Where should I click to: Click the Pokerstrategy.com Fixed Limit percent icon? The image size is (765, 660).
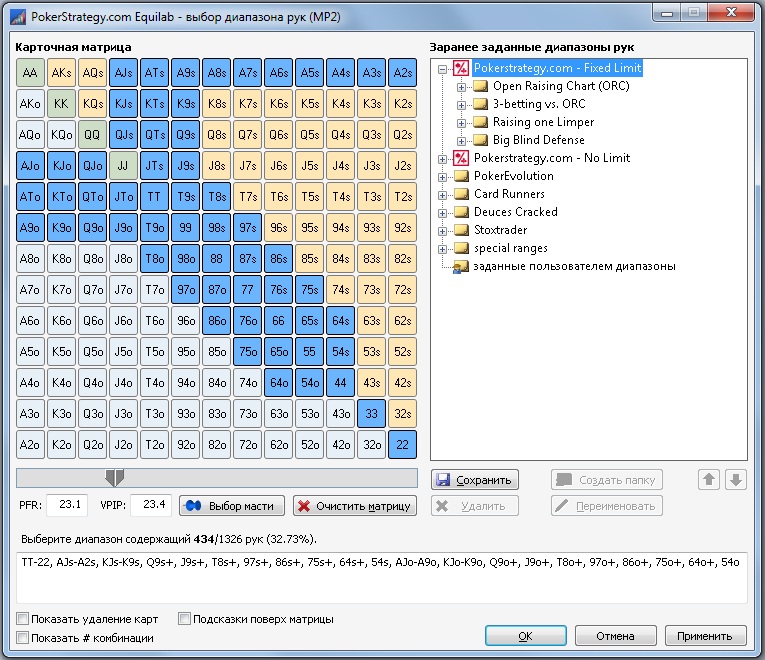pyautogui.click(x=461, y=68)
